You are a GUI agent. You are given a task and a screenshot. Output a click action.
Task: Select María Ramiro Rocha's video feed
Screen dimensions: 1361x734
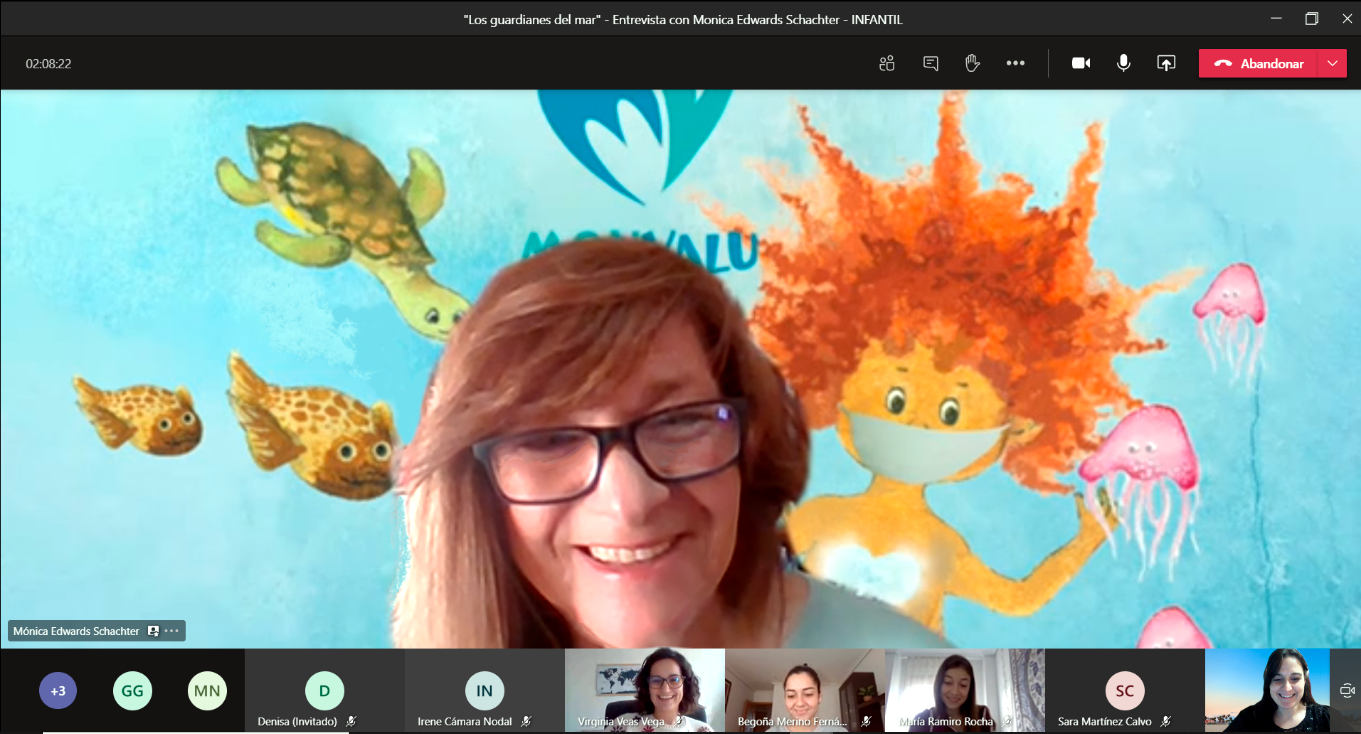click(965, 688)
